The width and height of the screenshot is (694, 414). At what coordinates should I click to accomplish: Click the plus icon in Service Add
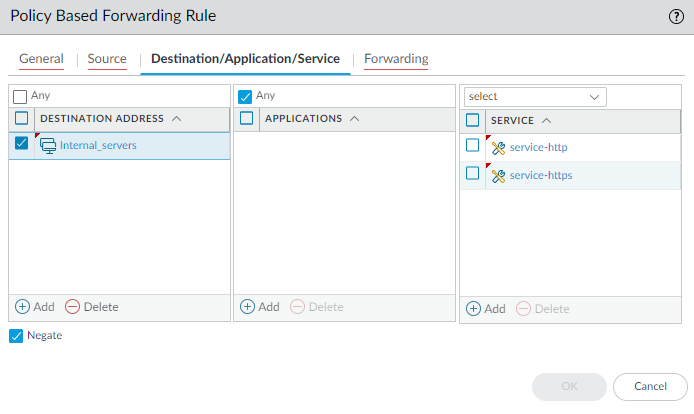[473, 309]
